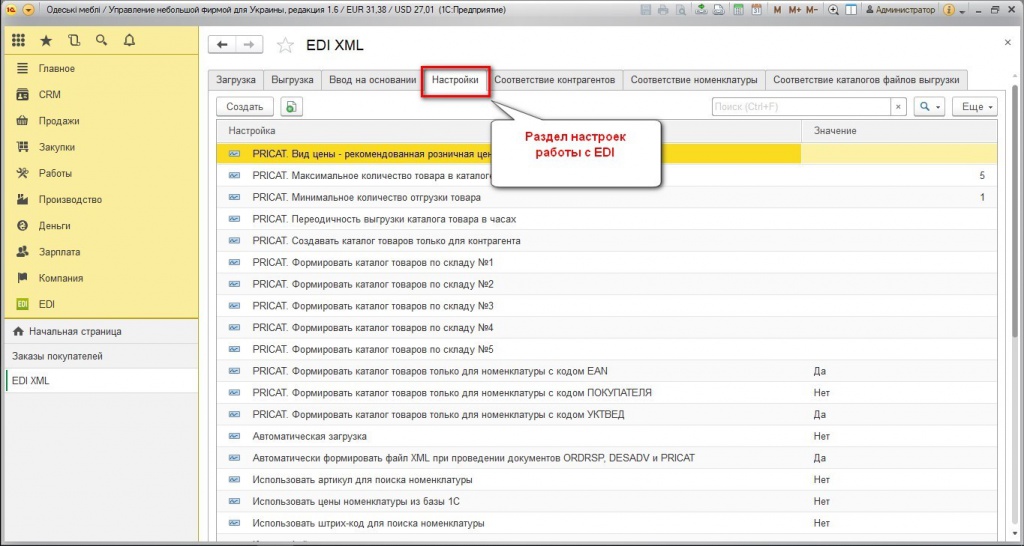Open the Calendar icon in title bar
The image size is (1024, 546).
(x=756, y=10)
